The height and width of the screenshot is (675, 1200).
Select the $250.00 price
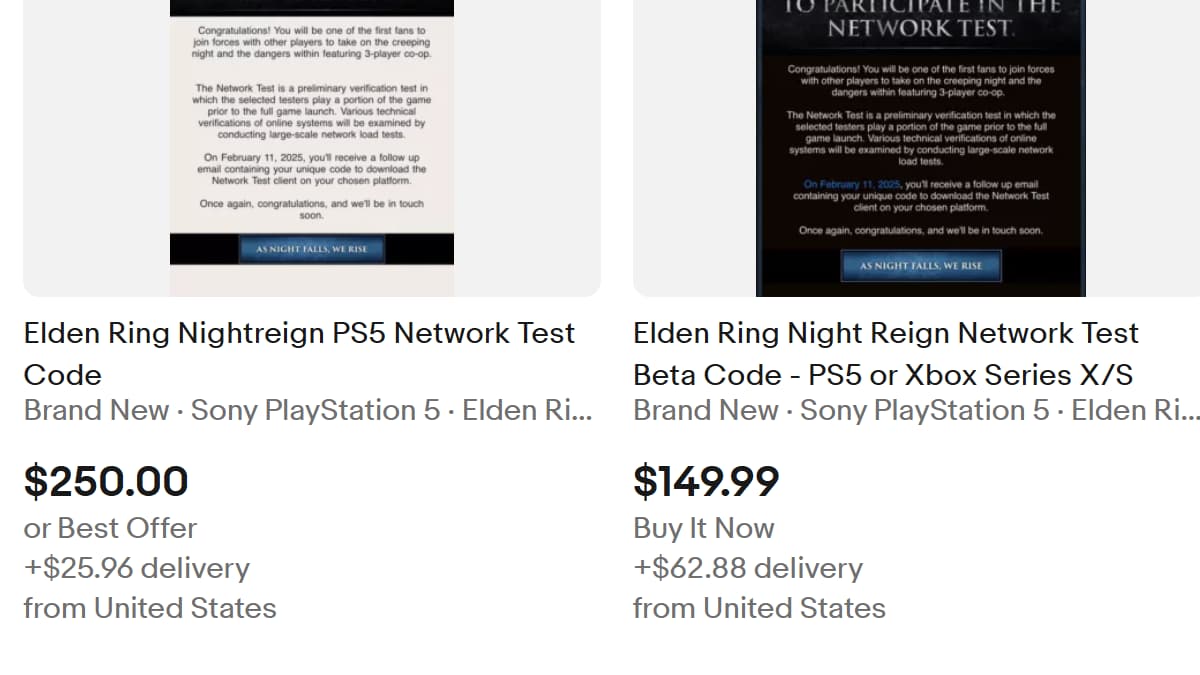[x=106, y=482]
